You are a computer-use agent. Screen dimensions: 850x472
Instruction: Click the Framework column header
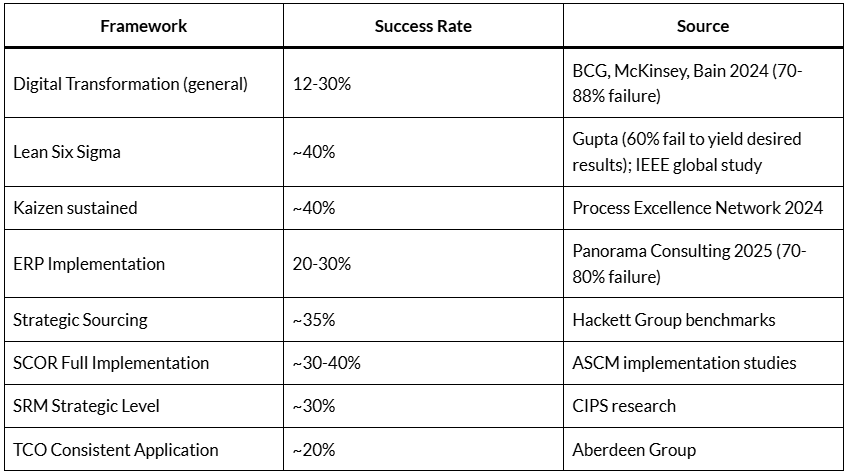point(144,26)
